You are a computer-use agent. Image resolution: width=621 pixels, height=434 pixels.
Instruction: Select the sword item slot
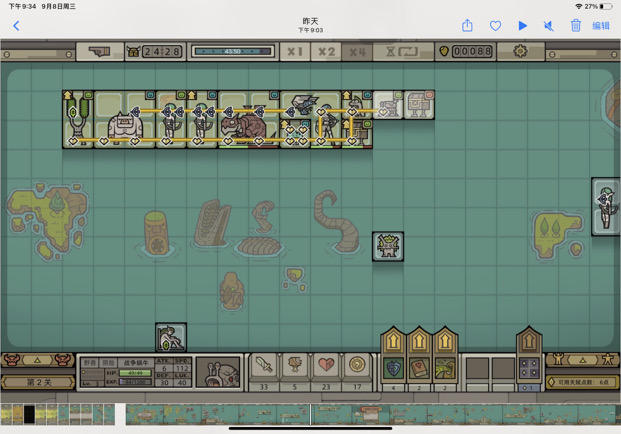pyautogui.click(x=264, y=365)
